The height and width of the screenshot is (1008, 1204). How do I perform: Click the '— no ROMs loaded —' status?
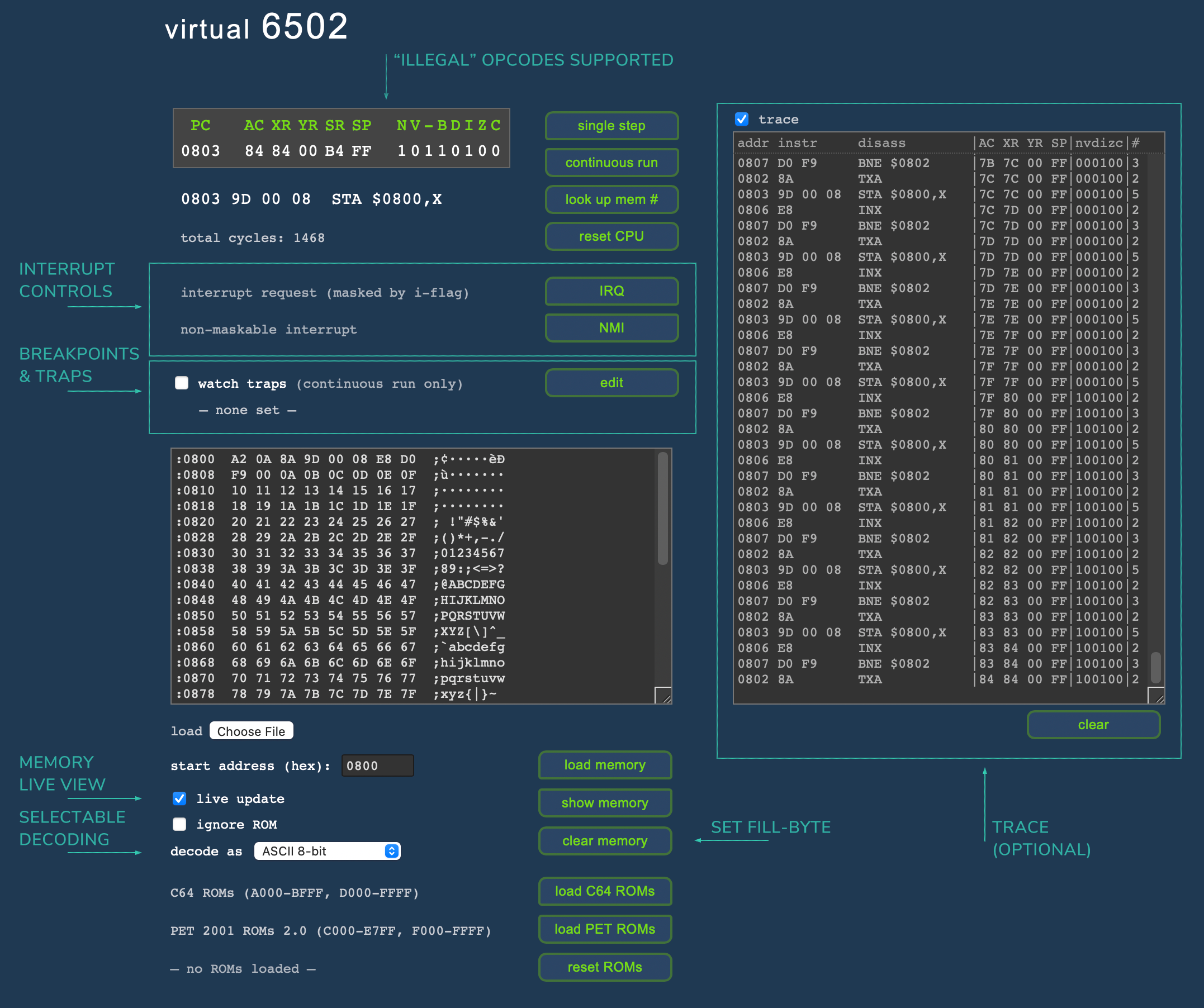[243, 969]
